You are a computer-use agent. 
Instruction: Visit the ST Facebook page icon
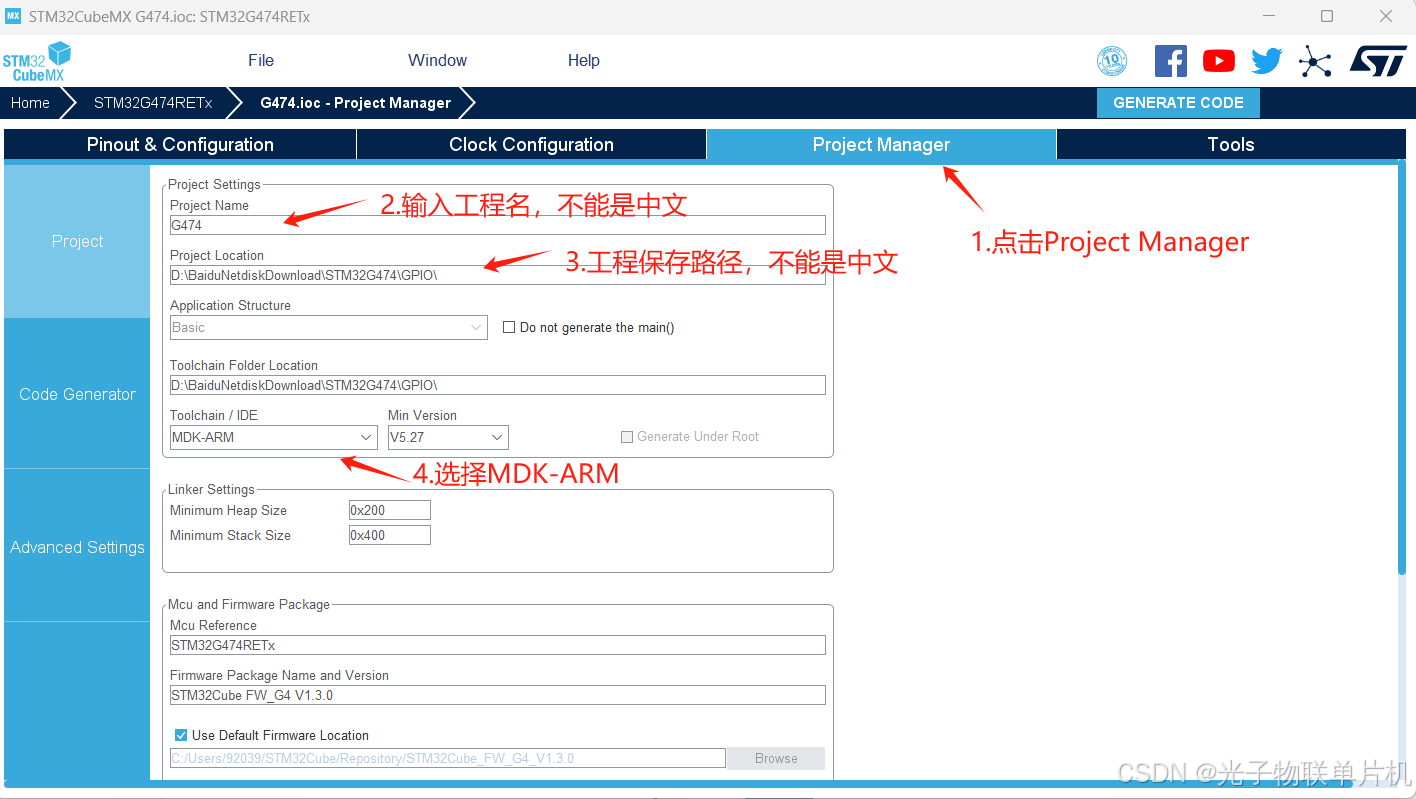point(1171,61)
